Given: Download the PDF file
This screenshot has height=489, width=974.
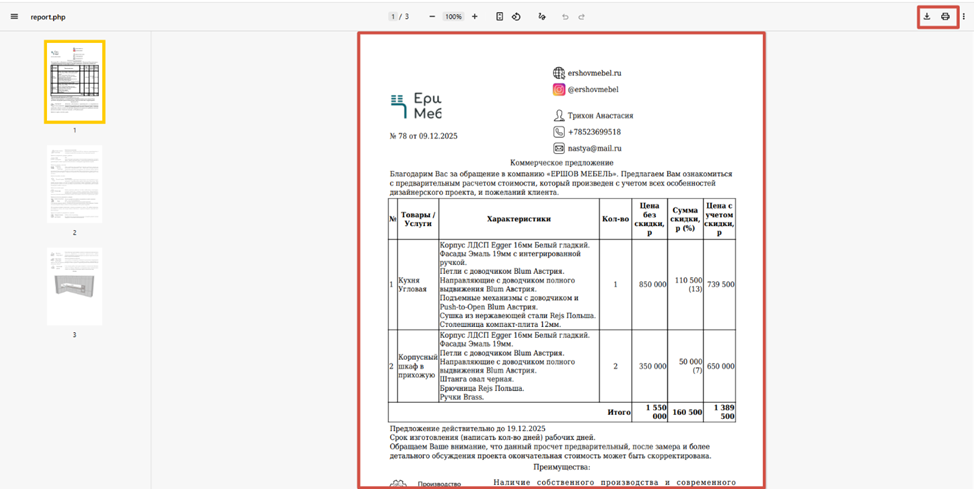Looking at the screenshot, I should [x=927, y=17].
